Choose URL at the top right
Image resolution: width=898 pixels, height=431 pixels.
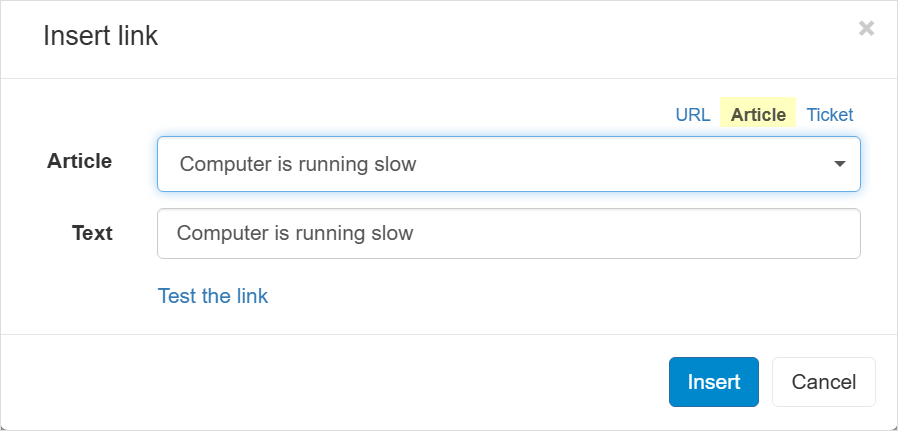tap(692, 114)
